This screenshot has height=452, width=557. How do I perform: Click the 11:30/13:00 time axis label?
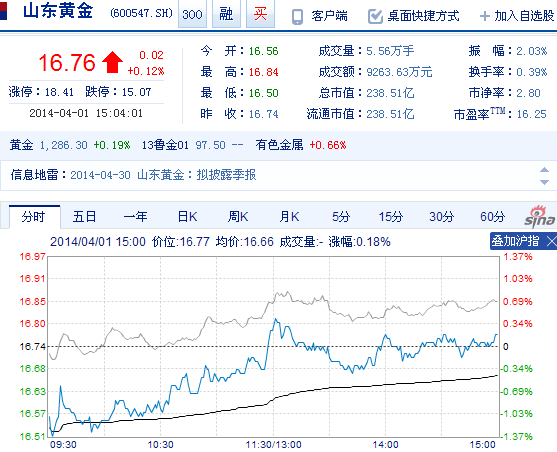coord(274,445)
